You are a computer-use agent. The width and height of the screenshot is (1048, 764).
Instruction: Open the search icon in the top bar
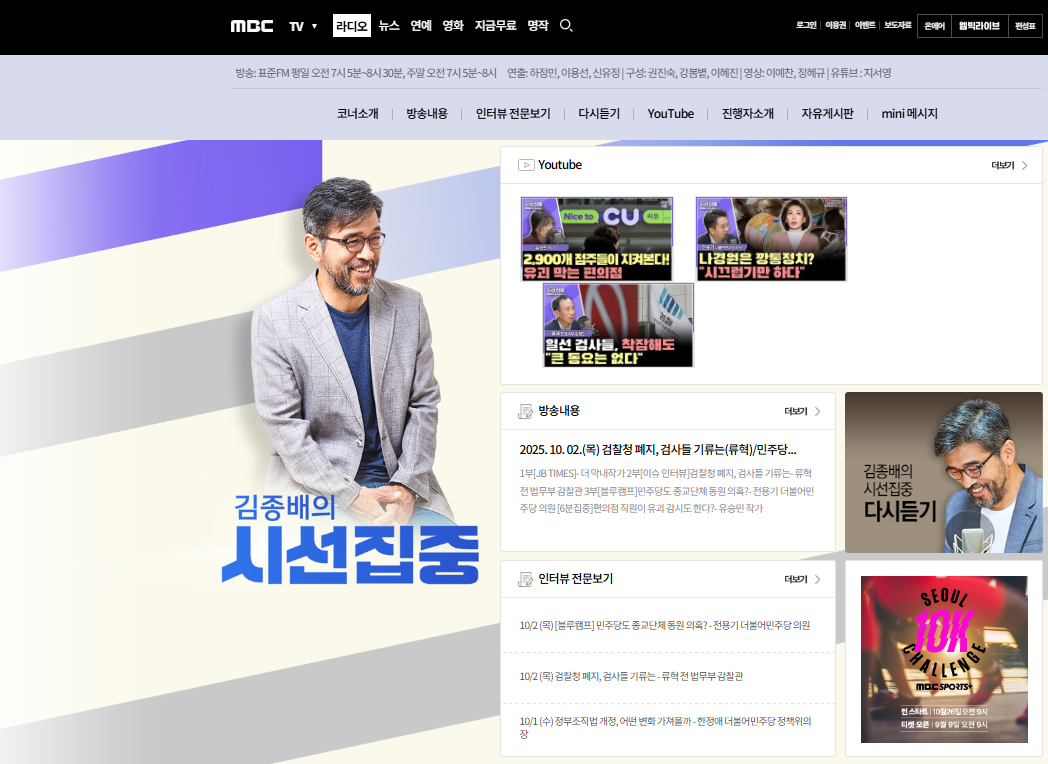[566, 26]
